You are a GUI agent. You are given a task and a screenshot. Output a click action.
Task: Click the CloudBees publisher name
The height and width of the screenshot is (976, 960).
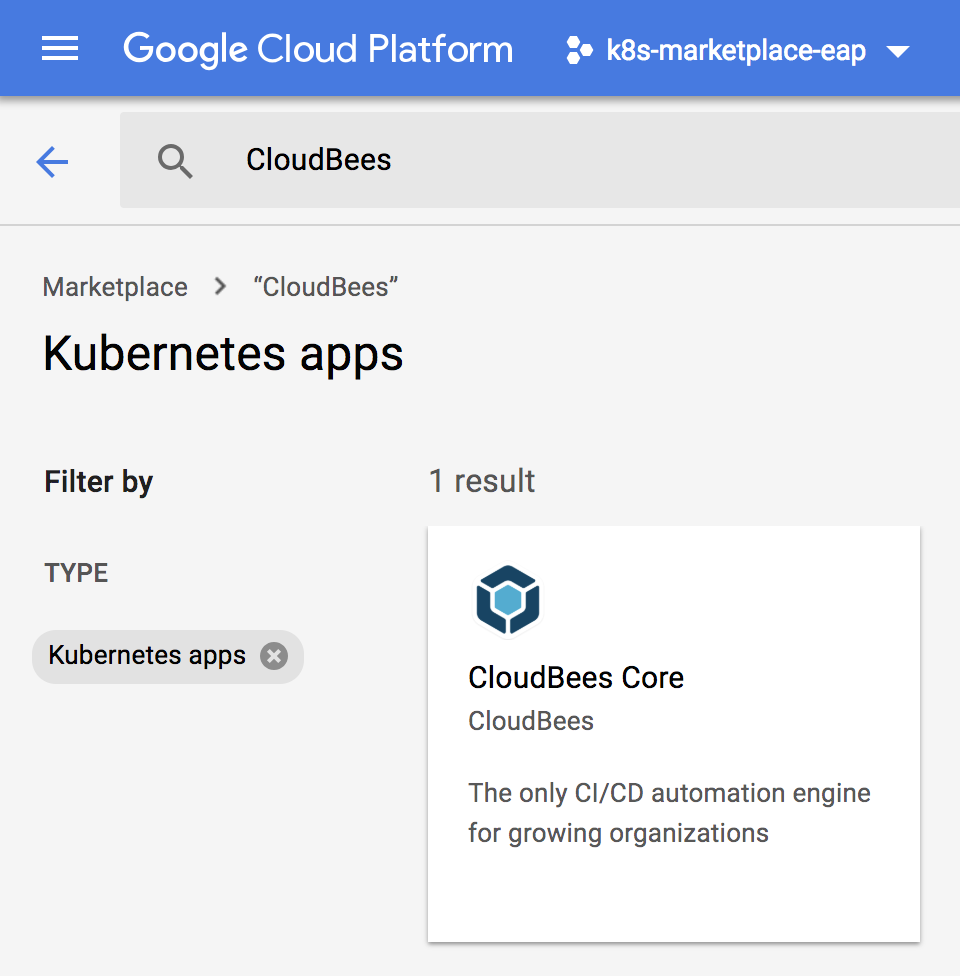(531, 721)
